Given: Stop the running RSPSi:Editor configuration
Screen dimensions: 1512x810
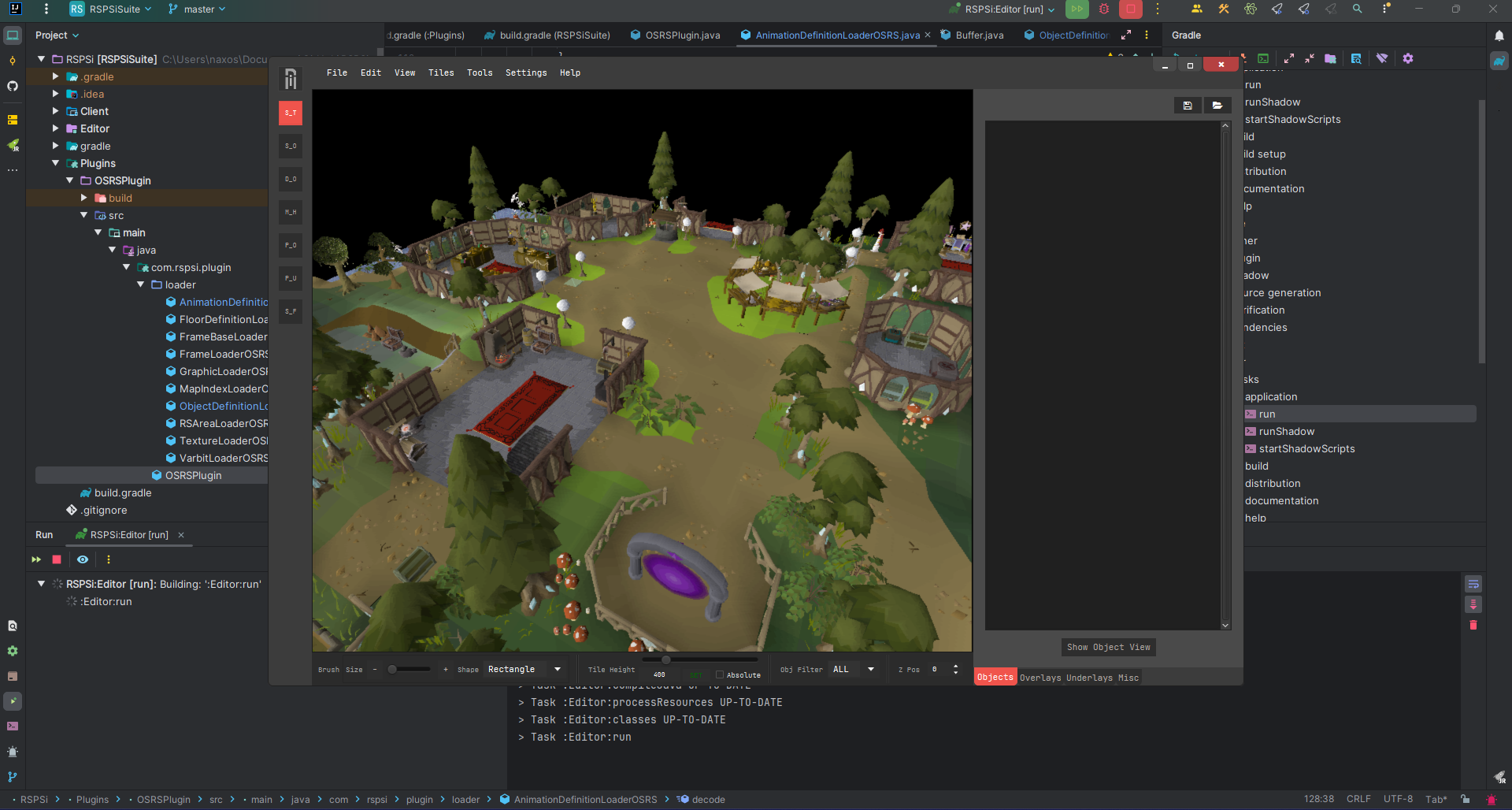Looking at the screenshot, I should pos(1131,9).
